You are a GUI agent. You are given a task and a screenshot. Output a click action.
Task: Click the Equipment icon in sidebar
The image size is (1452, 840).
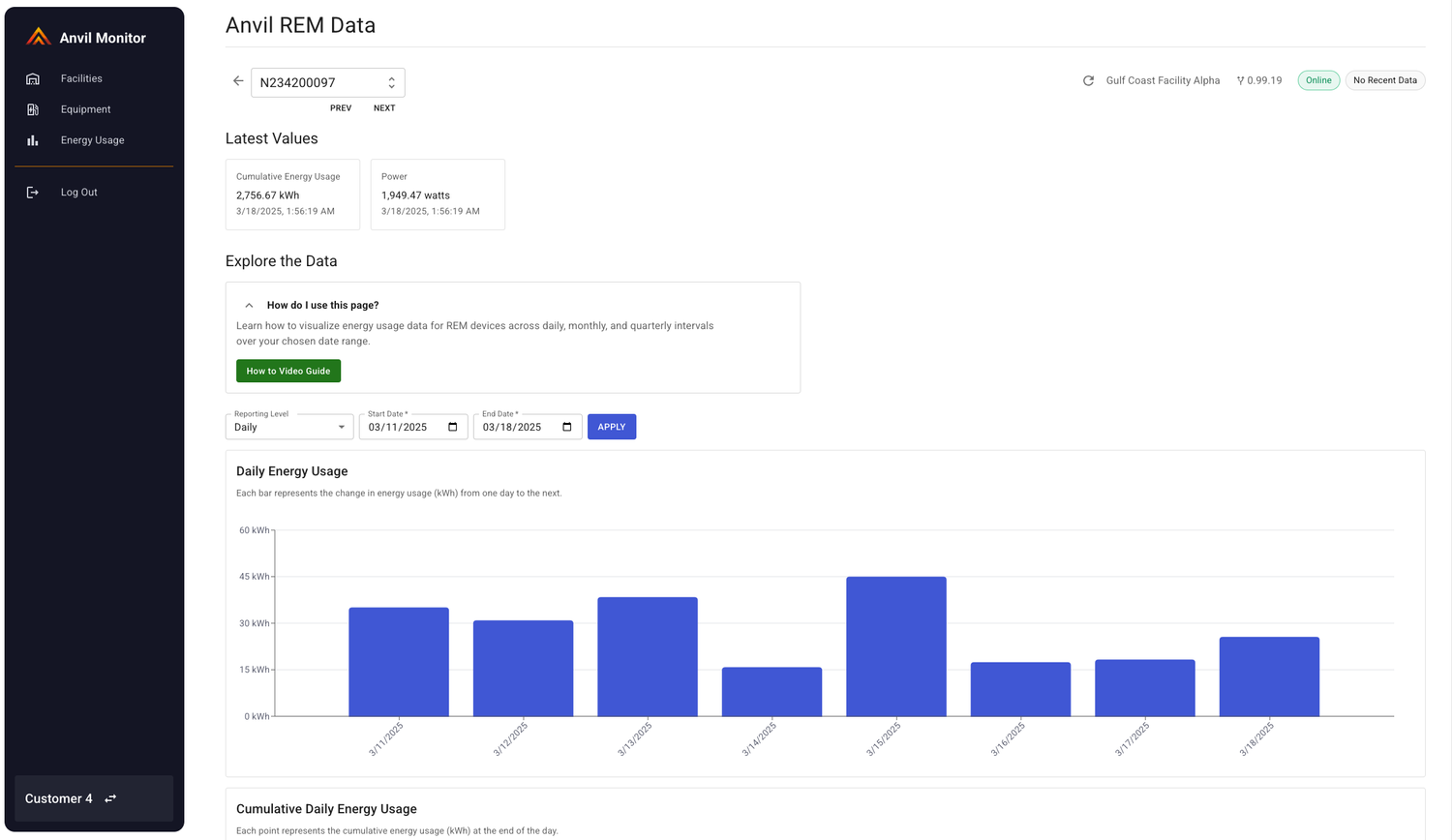click(33, 109)
